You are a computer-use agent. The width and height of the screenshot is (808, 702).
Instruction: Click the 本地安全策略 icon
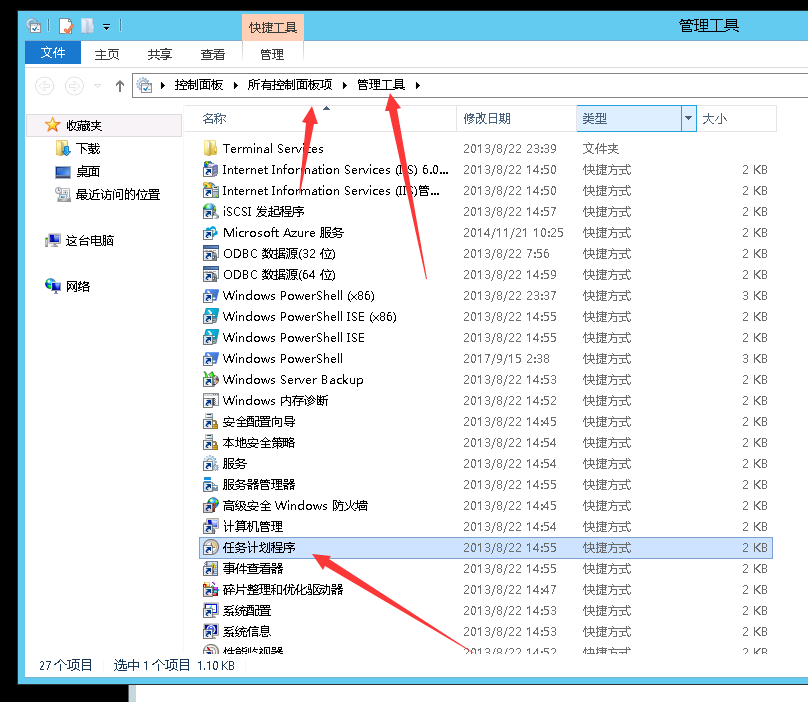click(210, 443)
